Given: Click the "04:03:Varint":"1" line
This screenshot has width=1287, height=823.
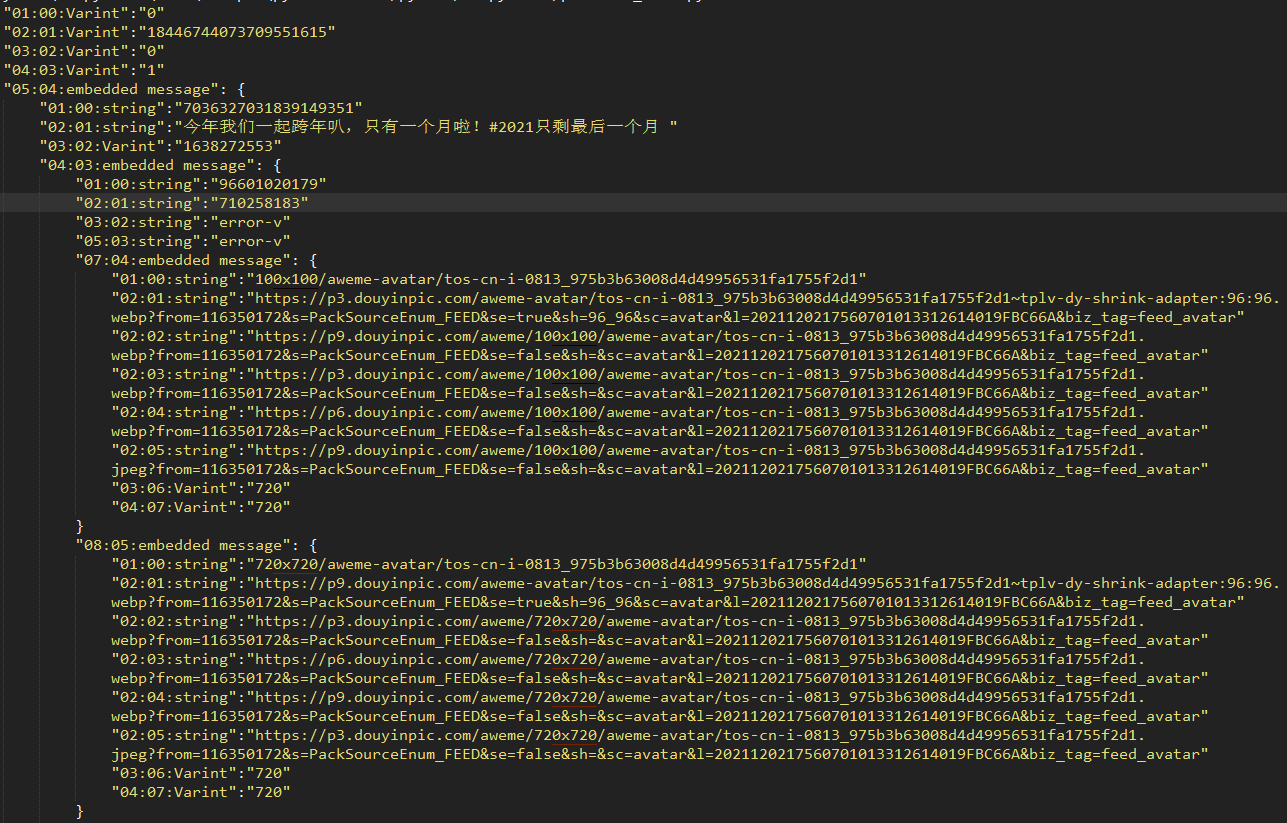Looking at the screenshot, I should [x=83, y=70].
